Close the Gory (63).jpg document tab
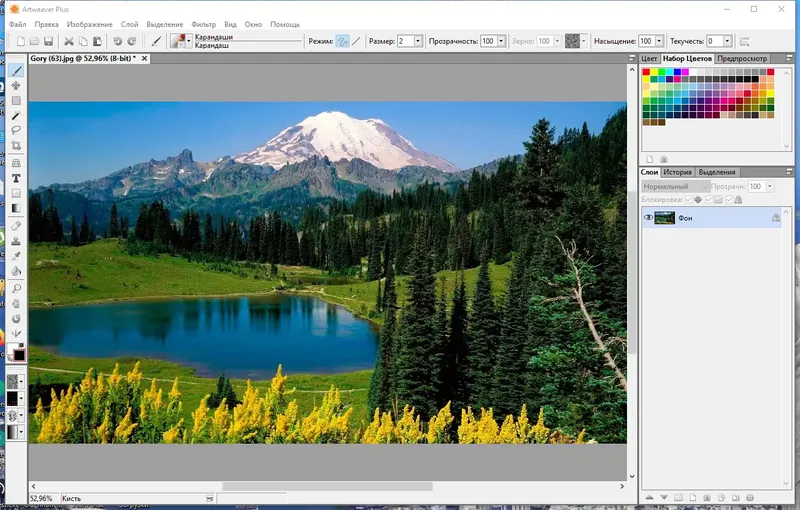 coord(144,59)
